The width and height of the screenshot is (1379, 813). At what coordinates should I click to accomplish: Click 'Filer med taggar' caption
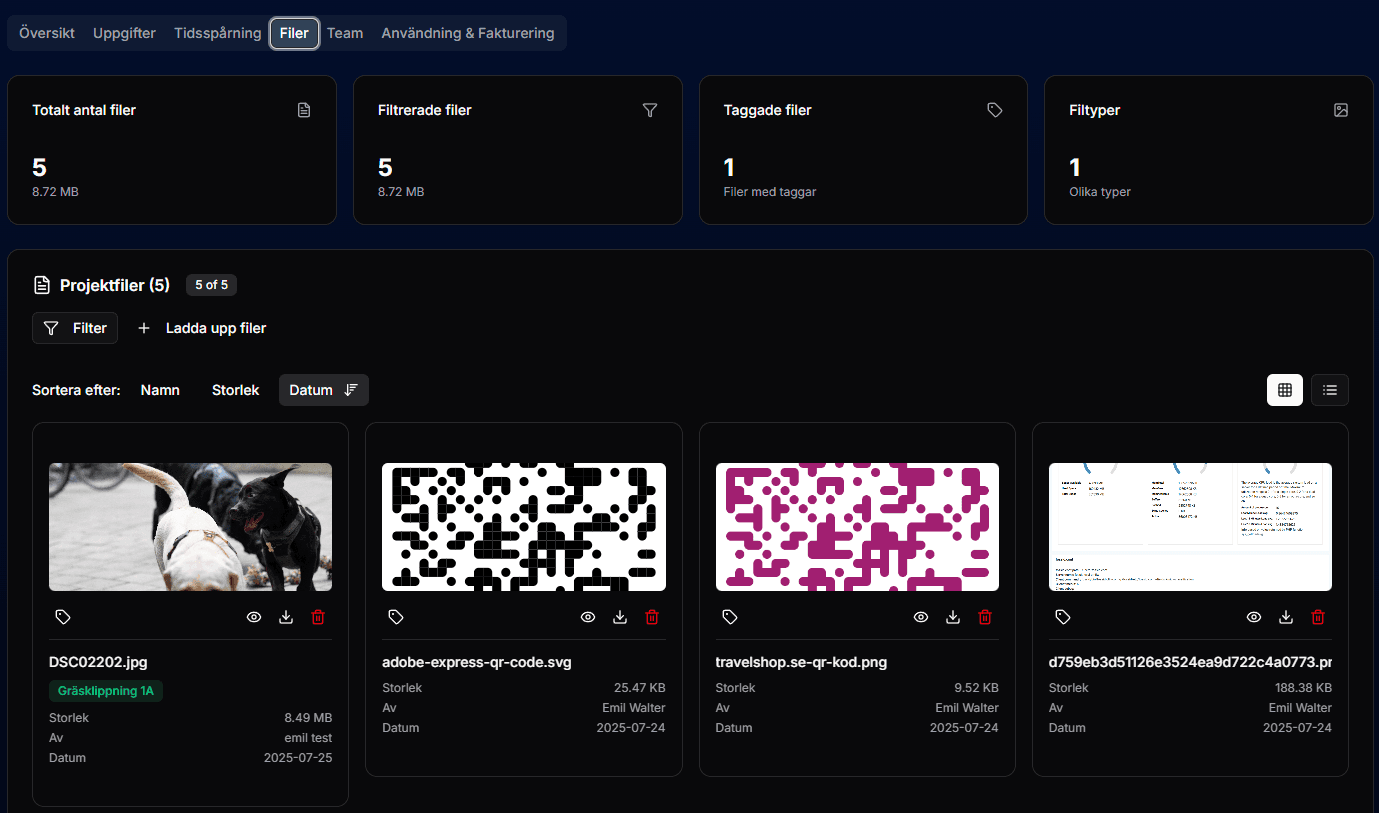770,192
